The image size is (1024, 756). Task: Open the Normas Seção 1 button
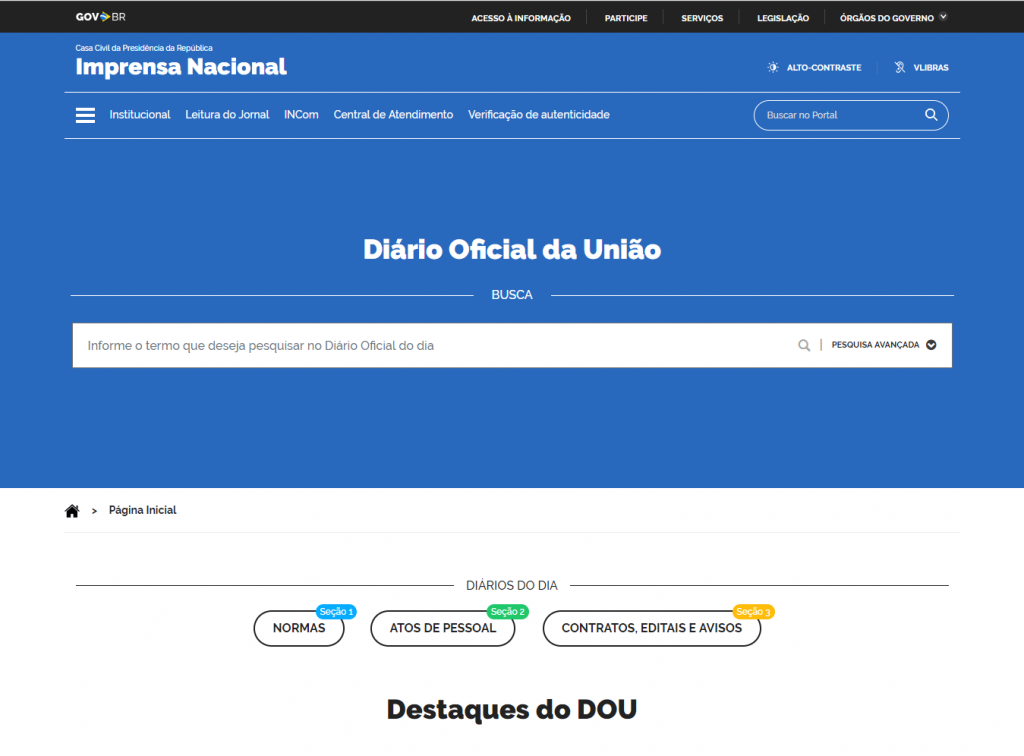pos(298,628)
